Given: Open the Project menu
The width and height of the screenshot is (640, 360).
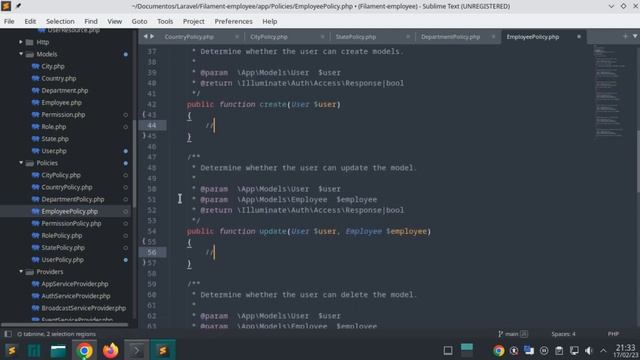Looking at the screenshot, I should coord(193,21).
